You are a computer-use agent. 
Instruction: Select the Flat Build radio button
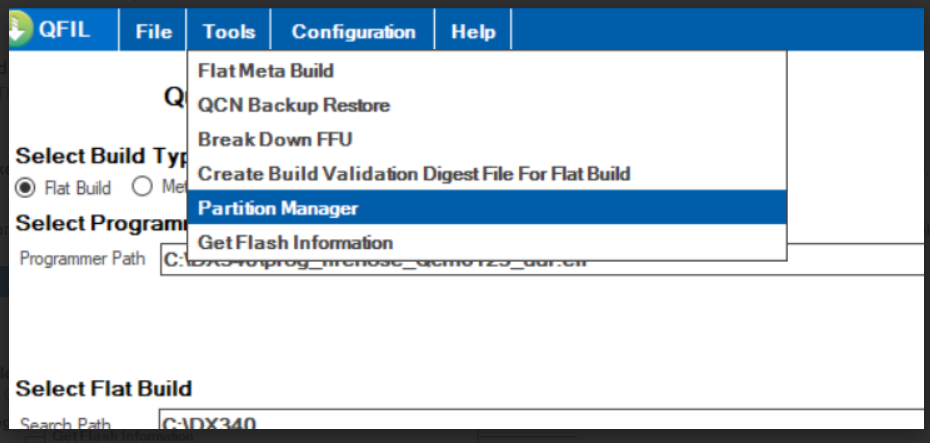tap(25, 188)
